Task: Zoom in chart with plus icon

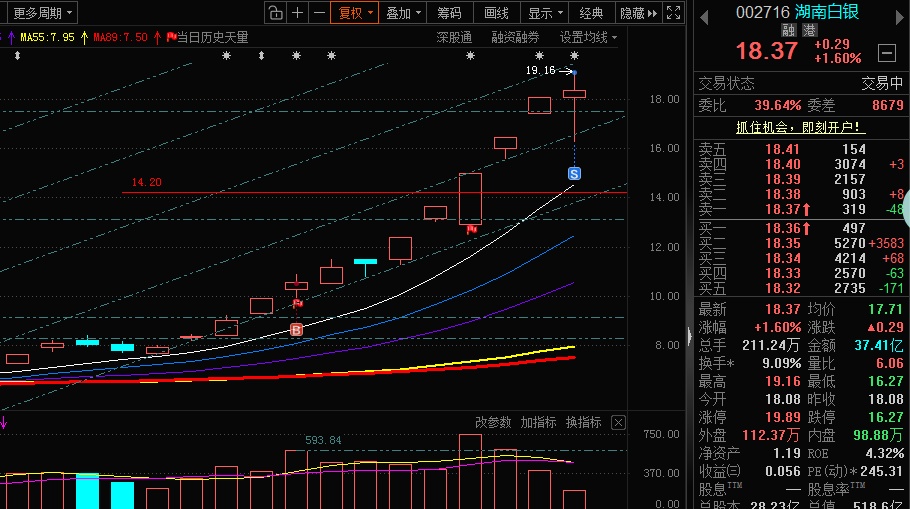Action: 297,13
